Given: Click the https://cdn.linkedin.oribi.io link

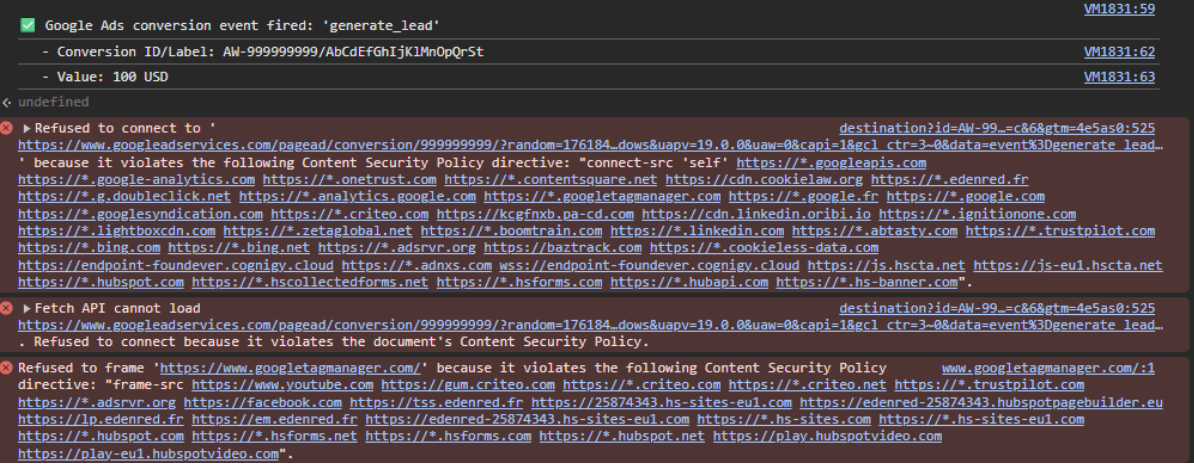Looking at the screenshot, I should pos(756,214).
